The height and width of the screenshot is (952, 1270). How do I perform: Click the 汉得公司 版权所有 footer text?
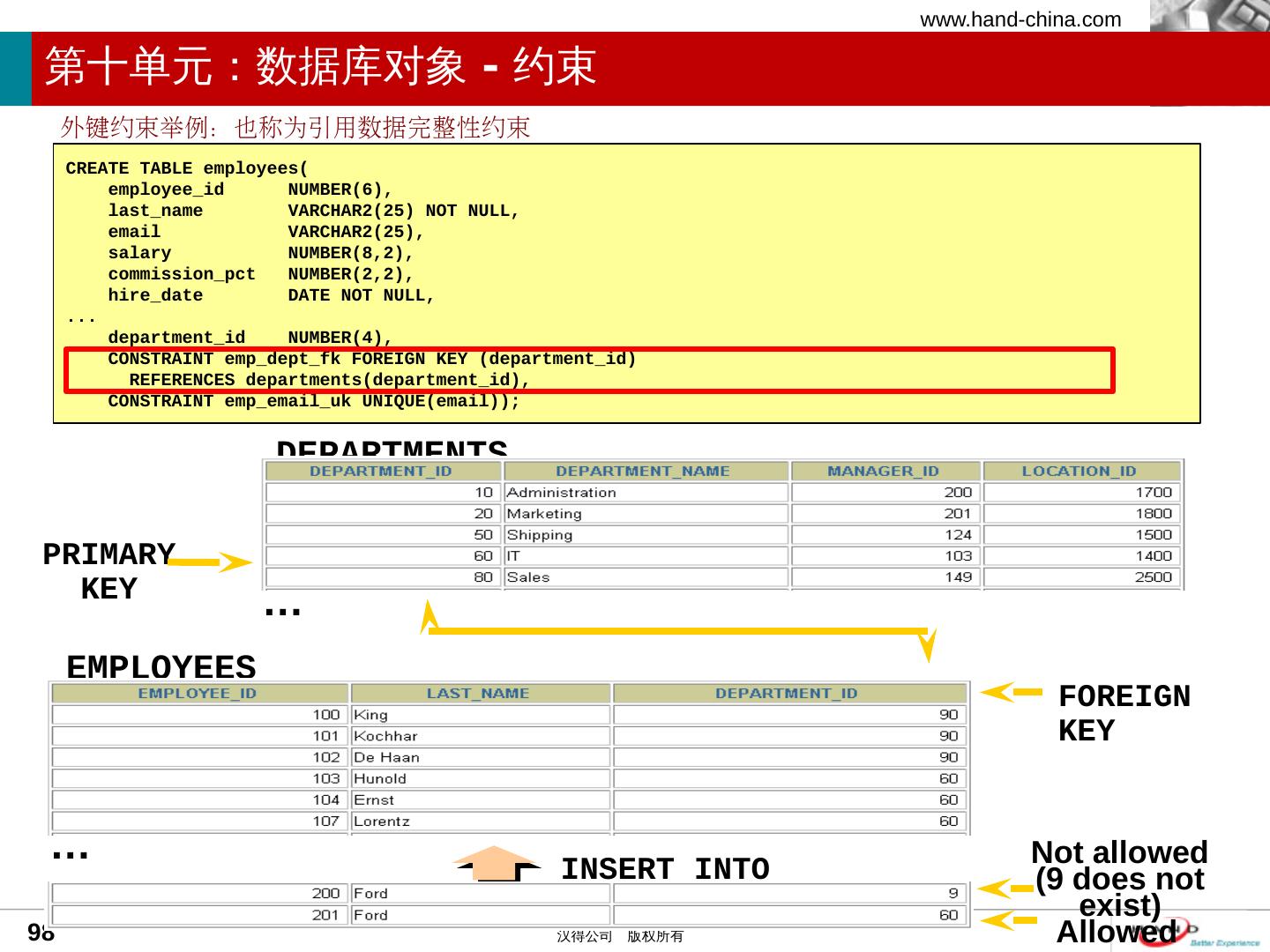coord(619,936)
